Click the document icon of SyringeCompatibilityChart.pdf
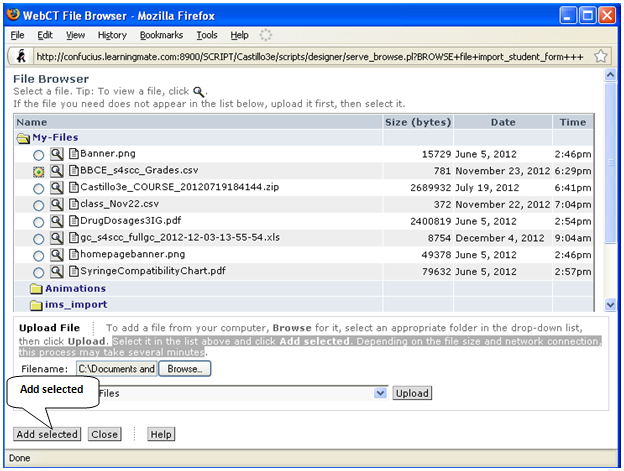Viewport: 624px width, 471px height. (74, 271)
